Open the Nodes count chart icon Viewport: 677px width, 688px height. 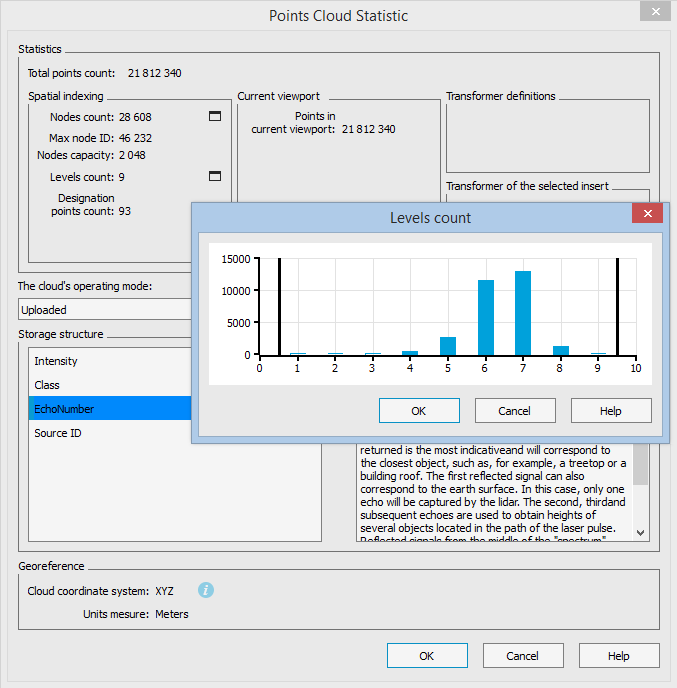[214, 117]
